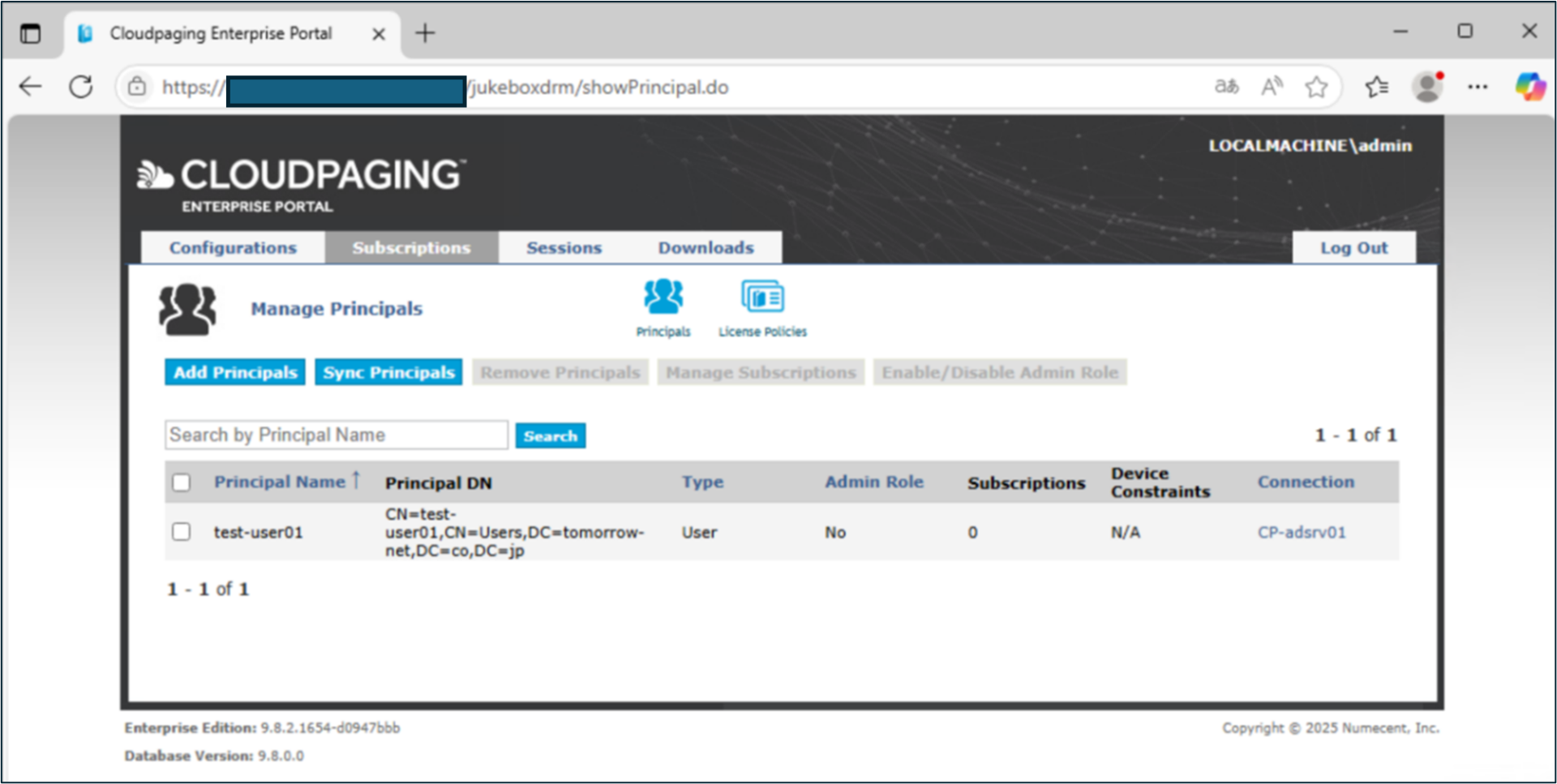Launch the Copilot icon

point(1530,87)
